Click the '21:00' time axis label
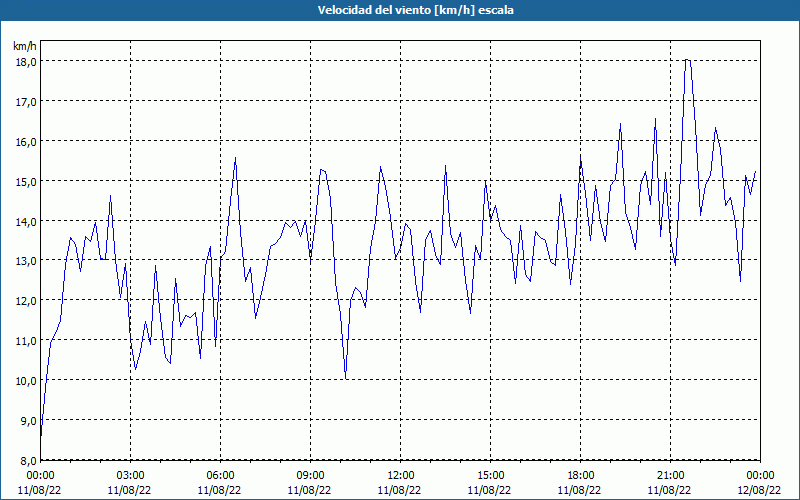 [x=670, y=476]
